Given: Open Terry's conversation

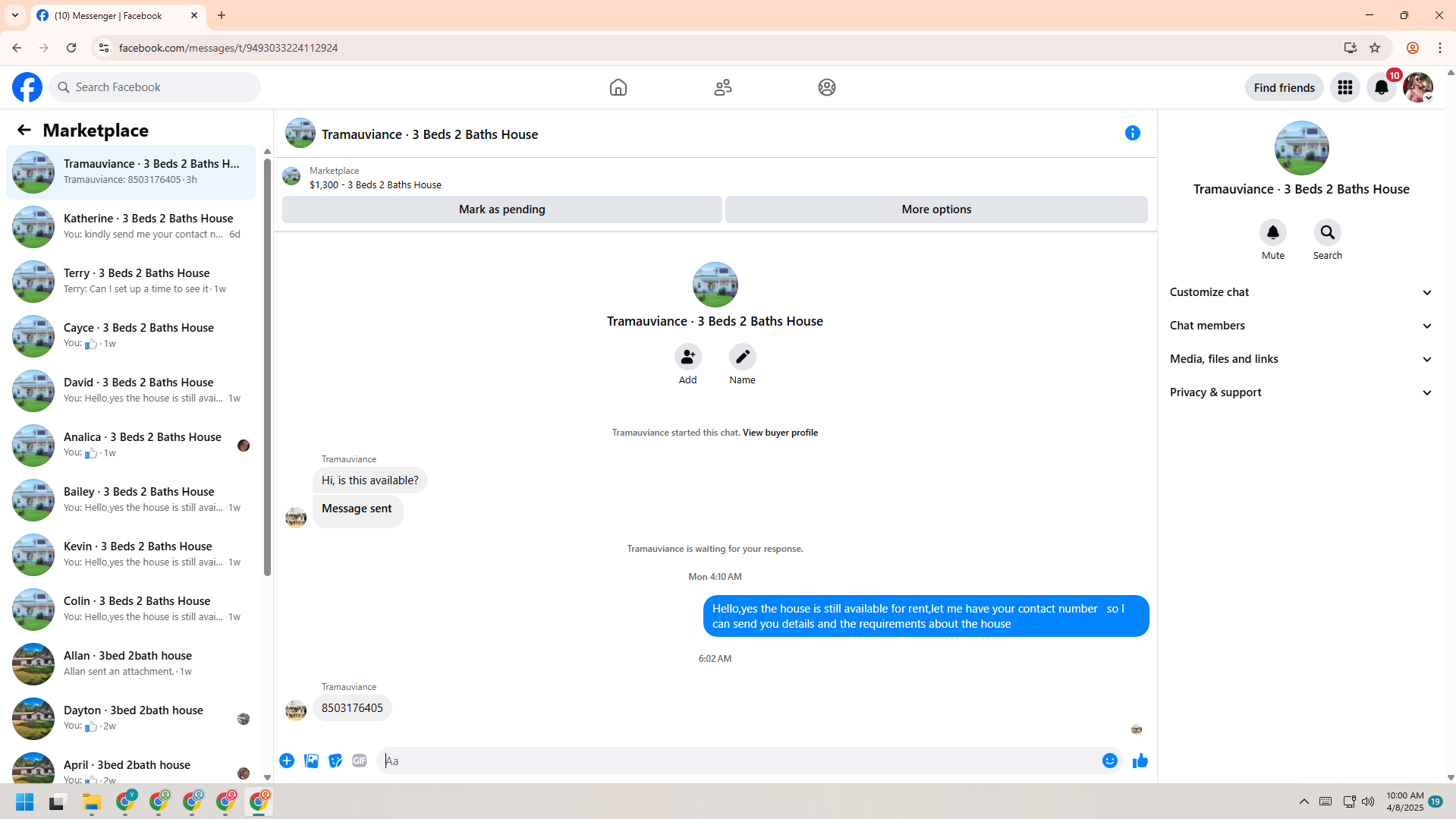Looking at the screenshot, I should (x=131, y=281).
